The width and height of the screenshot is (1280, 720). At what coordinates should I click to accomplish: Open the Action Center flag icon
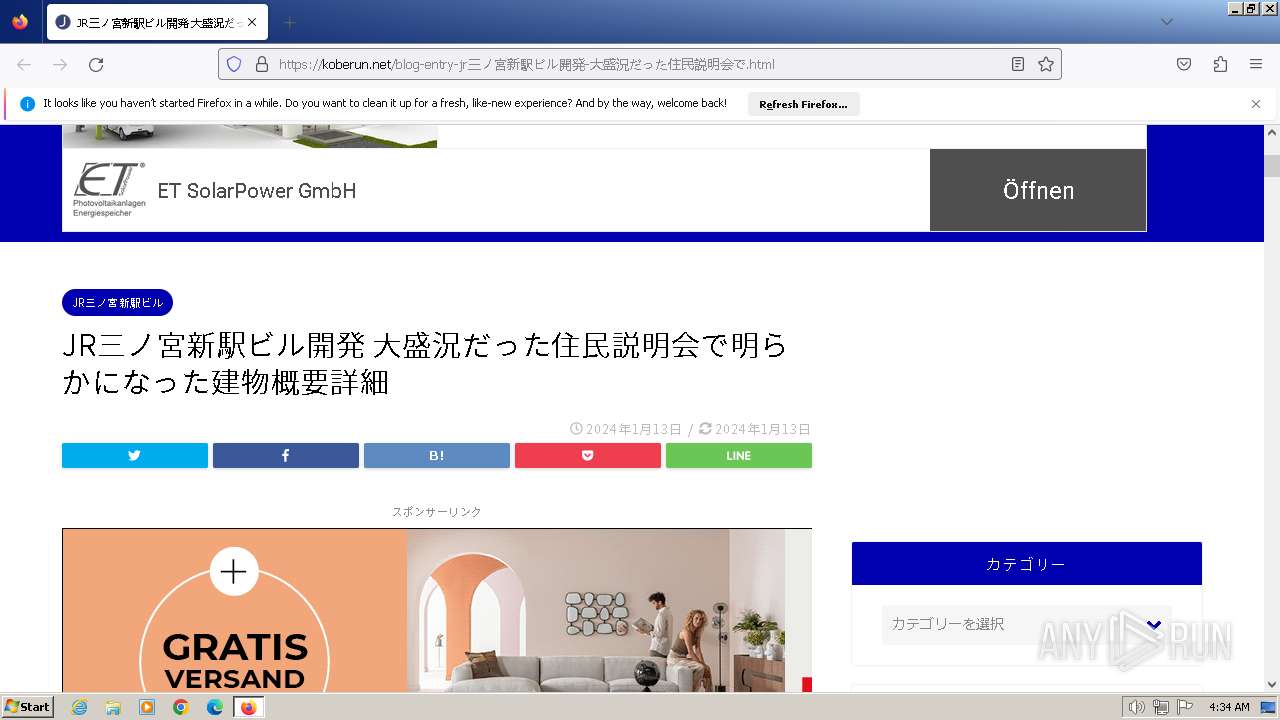1185,707
